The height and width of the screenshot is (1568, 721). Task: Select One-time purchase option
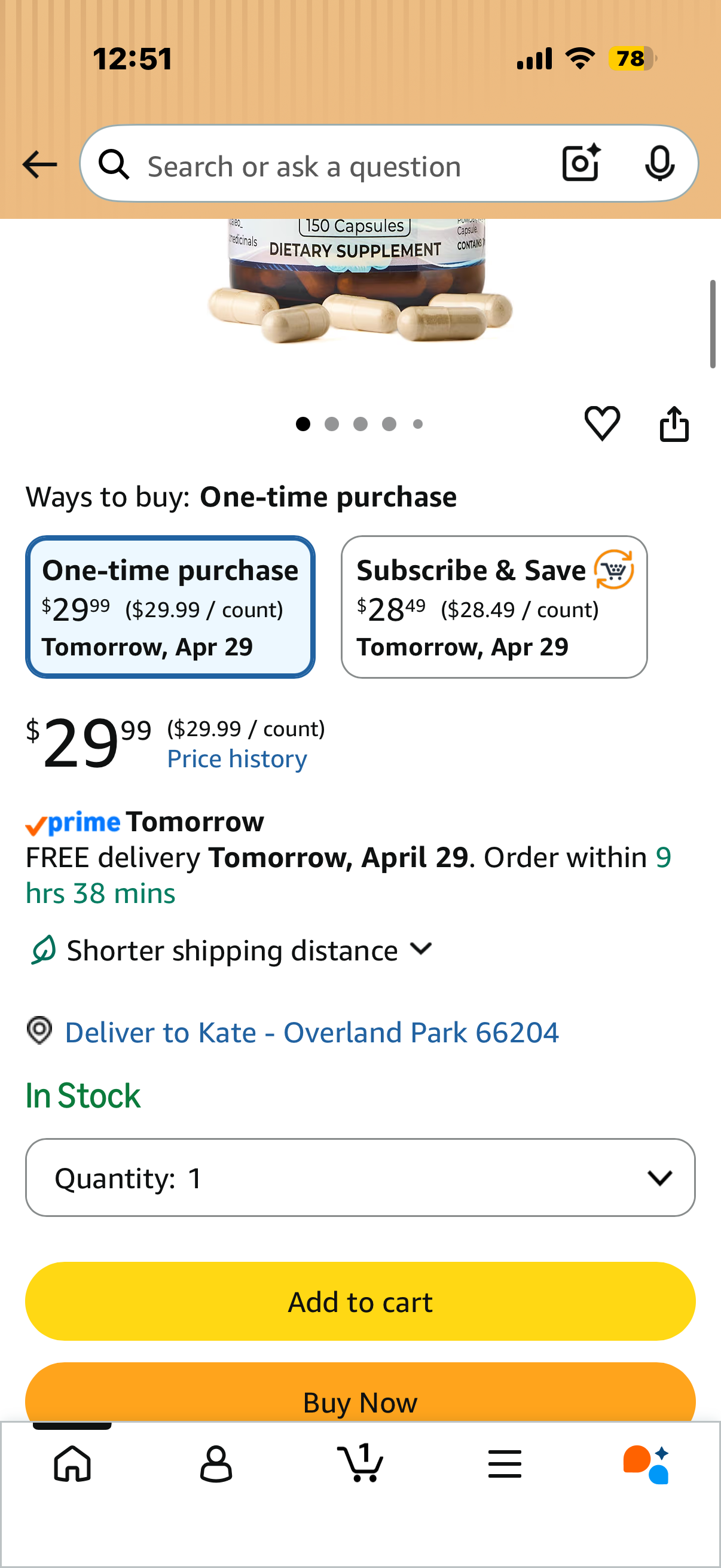pyautogui.click(x=170, y=607)
